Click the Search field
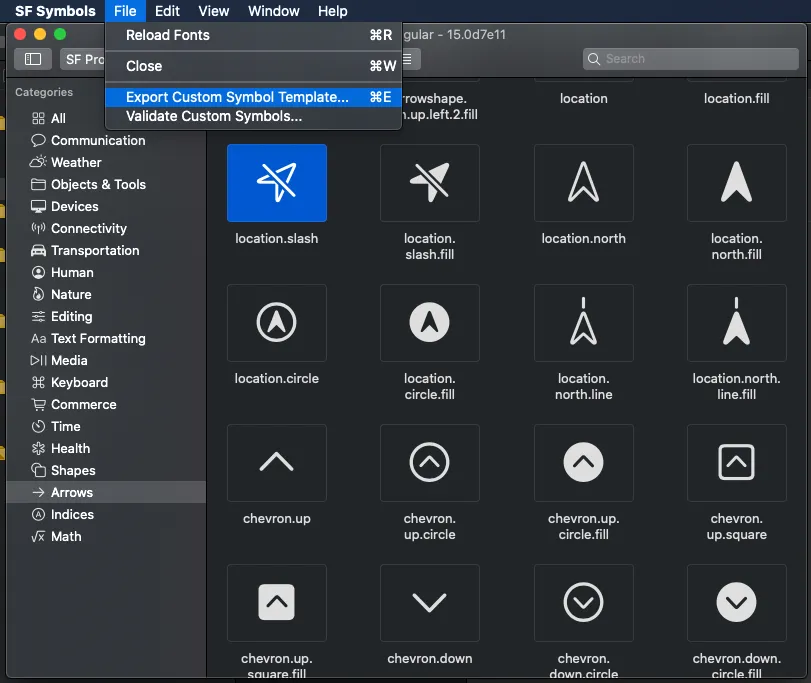811x683 pixels. [x=690, y=59]
